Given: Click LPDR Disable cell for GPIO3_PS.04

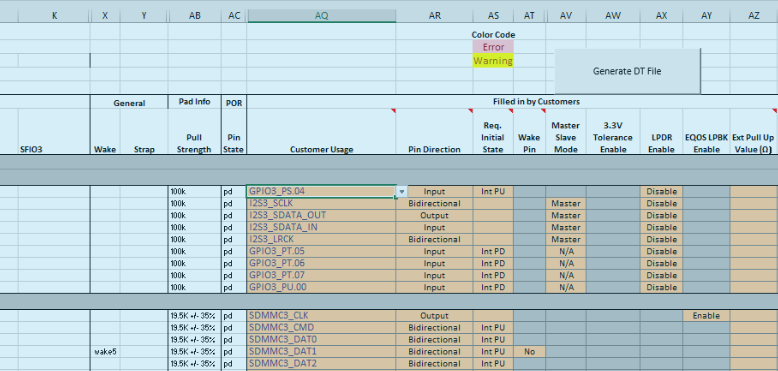Looking at the screenshot, I should coord(661,191).
